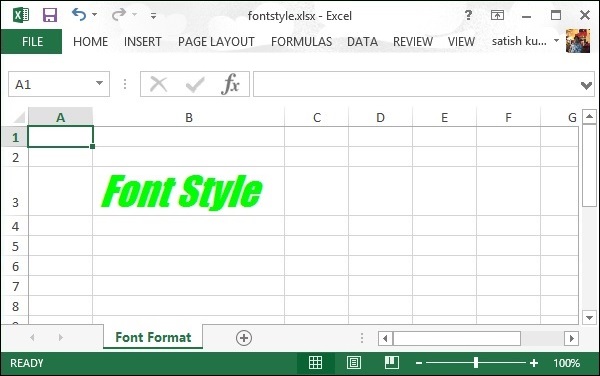600x376 pixels.
Task: Switch to the INSERT ribbon tab
Action: point(143,41)
